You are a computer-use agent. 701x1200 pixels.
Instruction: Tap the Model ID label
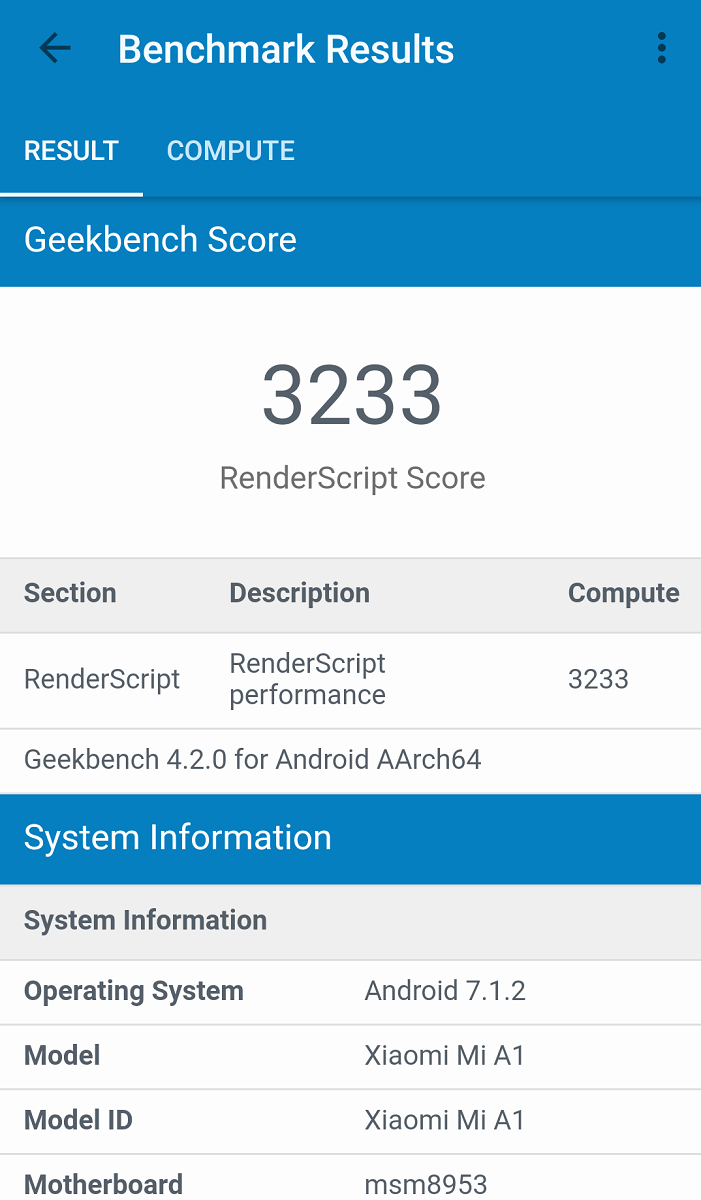(78, 1120)
